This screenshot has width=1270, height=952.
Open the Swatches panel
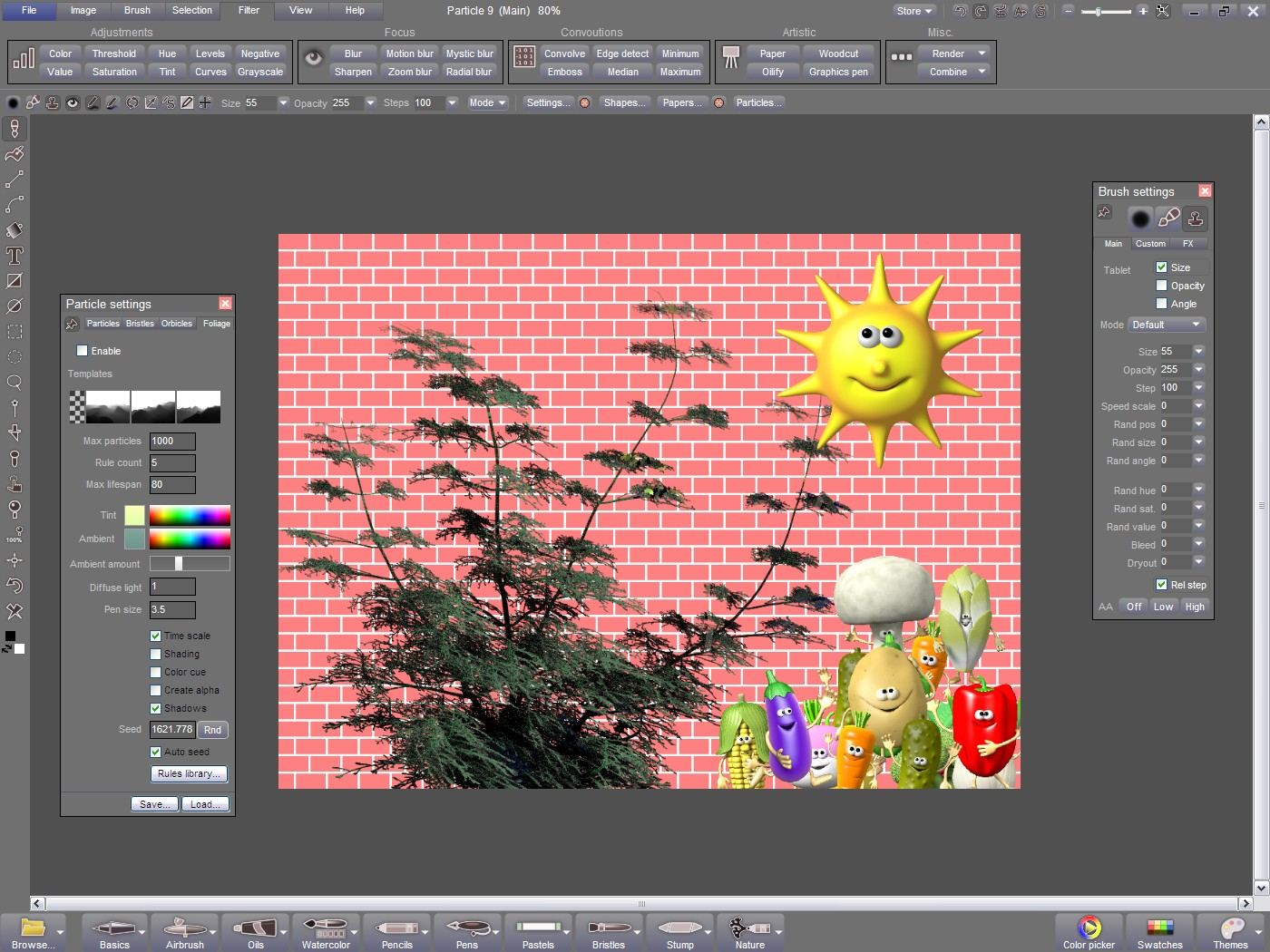[x=1159, y=932]
